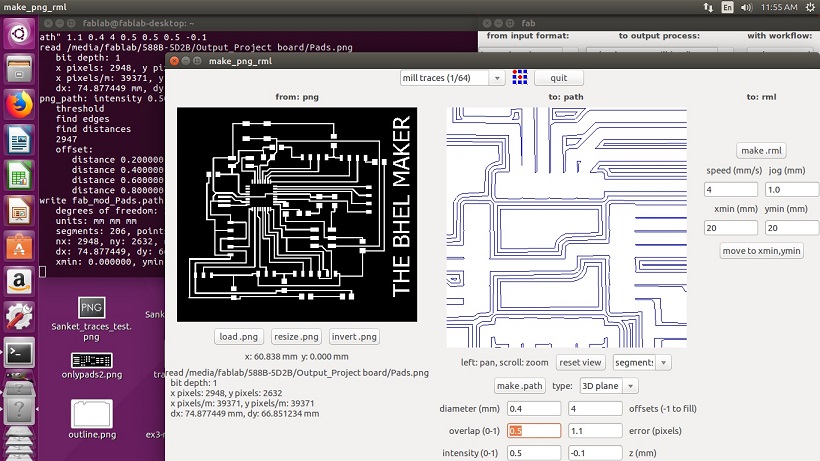Screen dimensions: 820x461
Task: Focus the error (pixels) field
Action: click(x=595, y=431)
